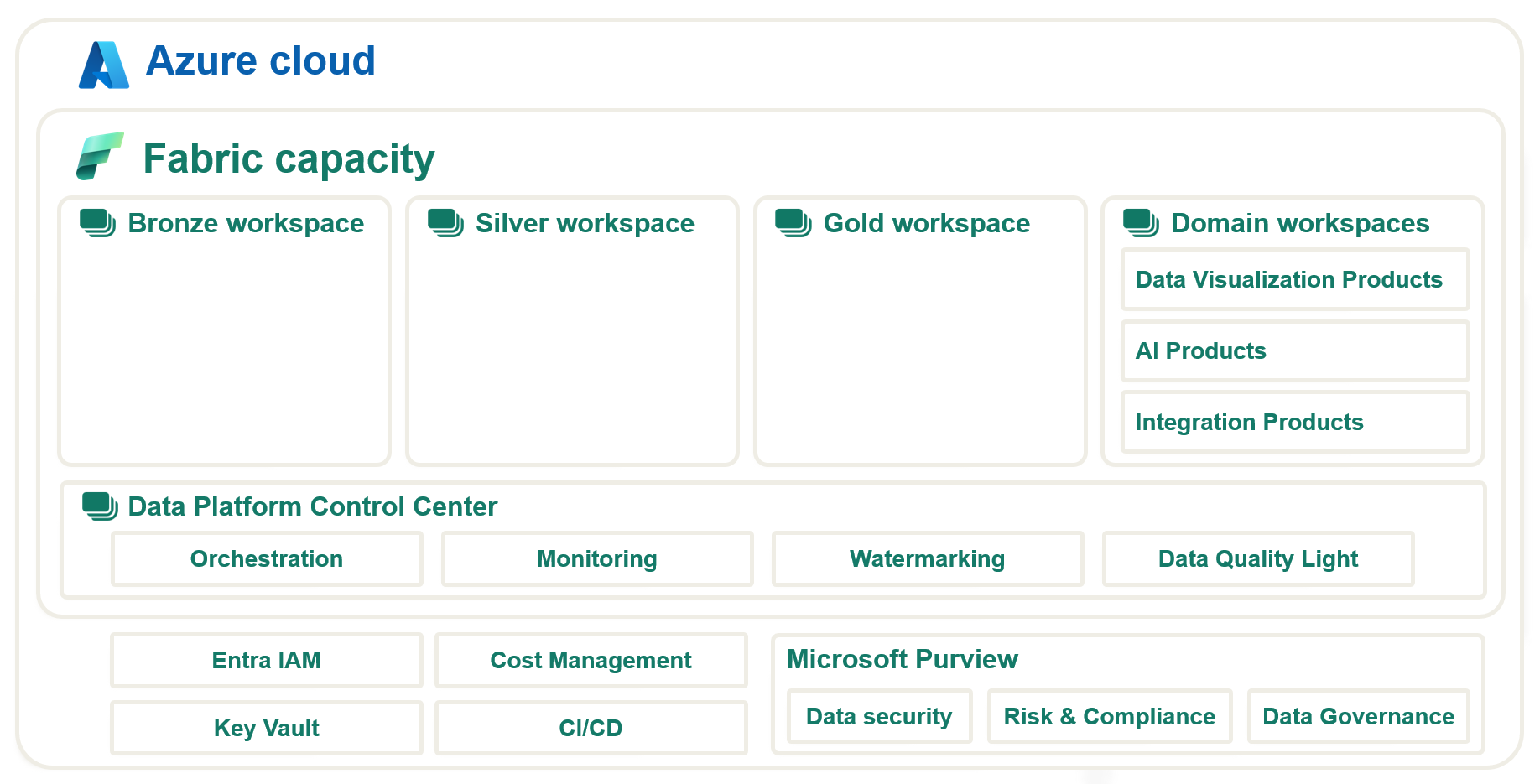The image size is (1540, 784).
Task: Open the AI Products box
Action: 1295,350
